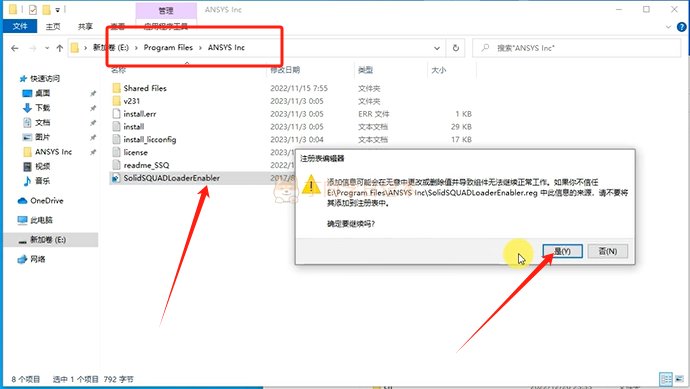Viewport: 690px width, 389px height.
Task: Open 下载 in the navigation pane
Action: point(43,107)
